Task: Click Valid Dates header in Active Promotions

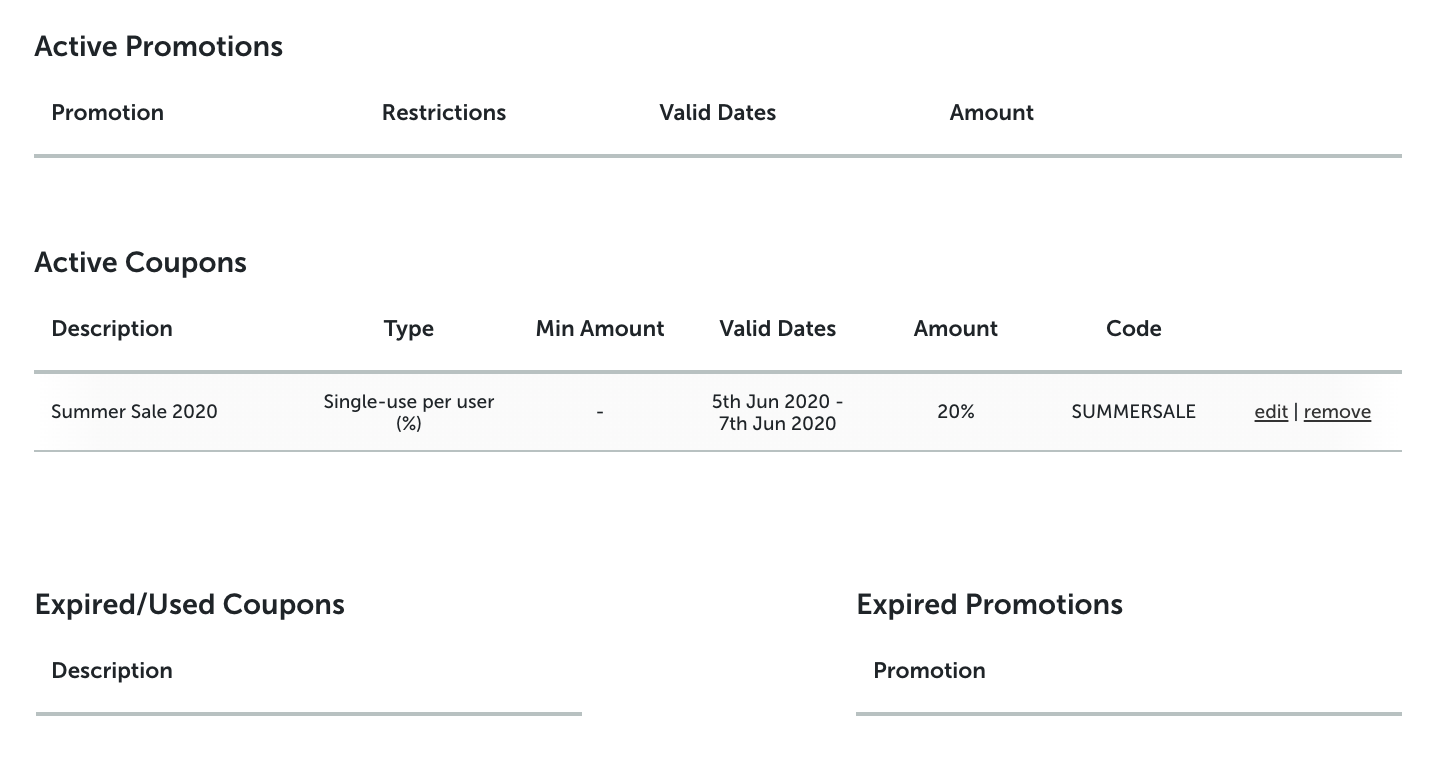Action: pyautogui.click(x=718, y=113)
